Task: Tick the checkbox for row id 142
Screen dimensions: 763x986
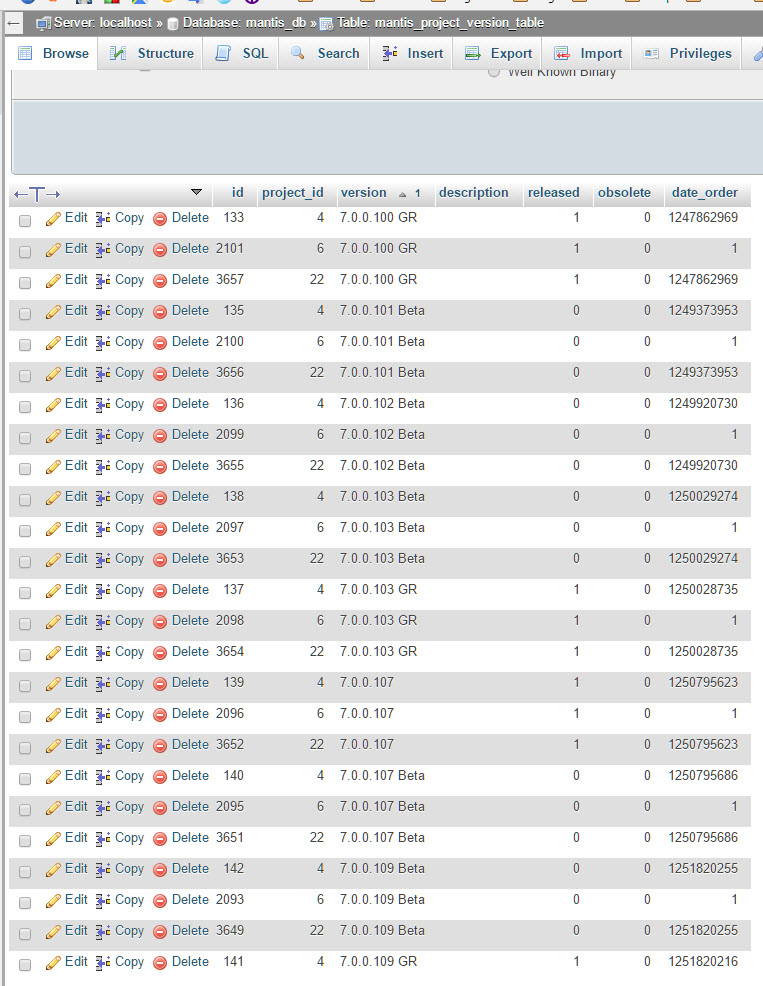Action: pyautogui.click(x=25, y=872)
